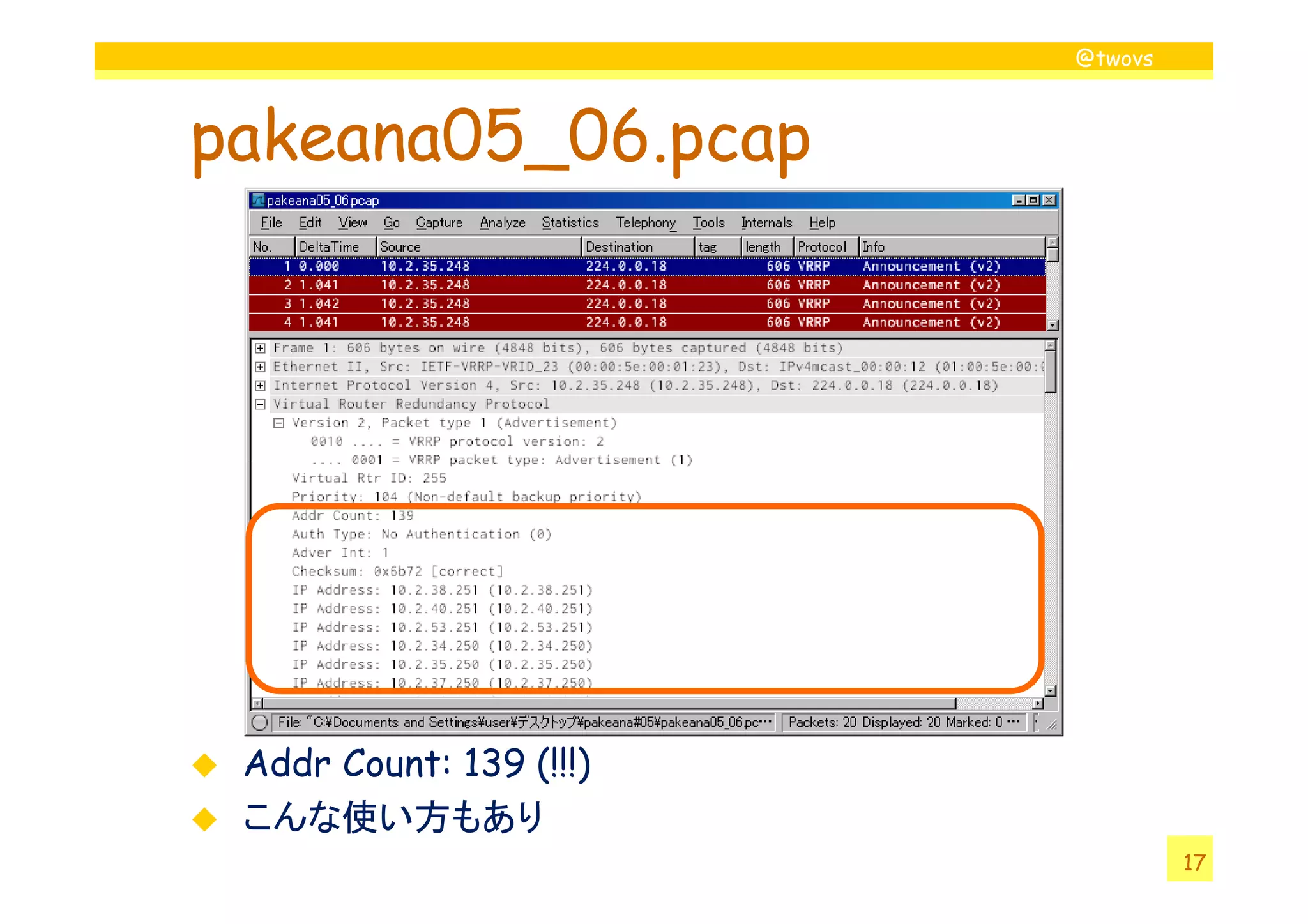Screen dimensions: 1308x924
Task: Open the File menu
Action: (x=271, y=223)
